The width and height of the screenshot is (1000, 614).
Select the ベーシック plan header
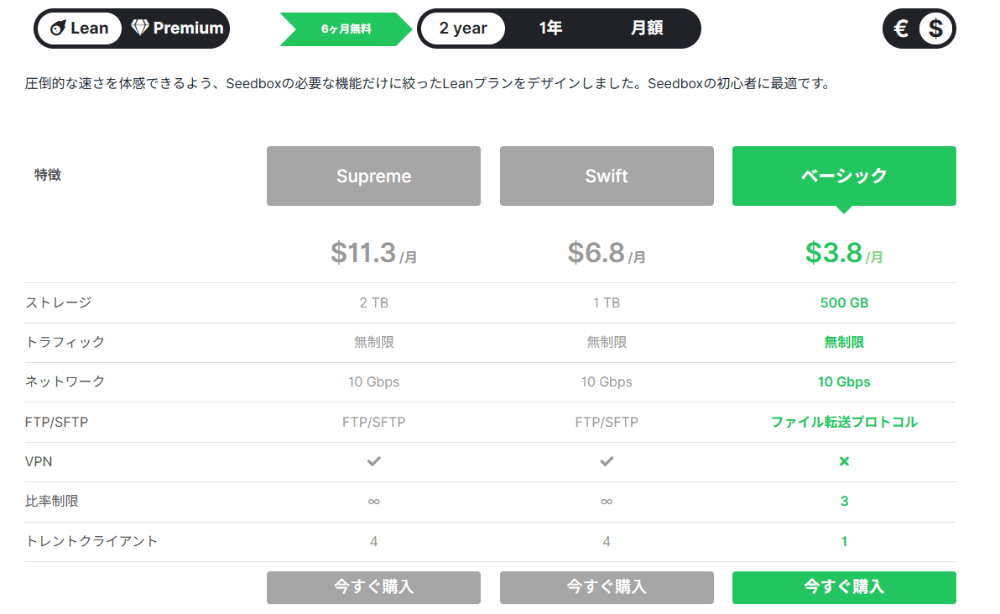coord(843,176)
